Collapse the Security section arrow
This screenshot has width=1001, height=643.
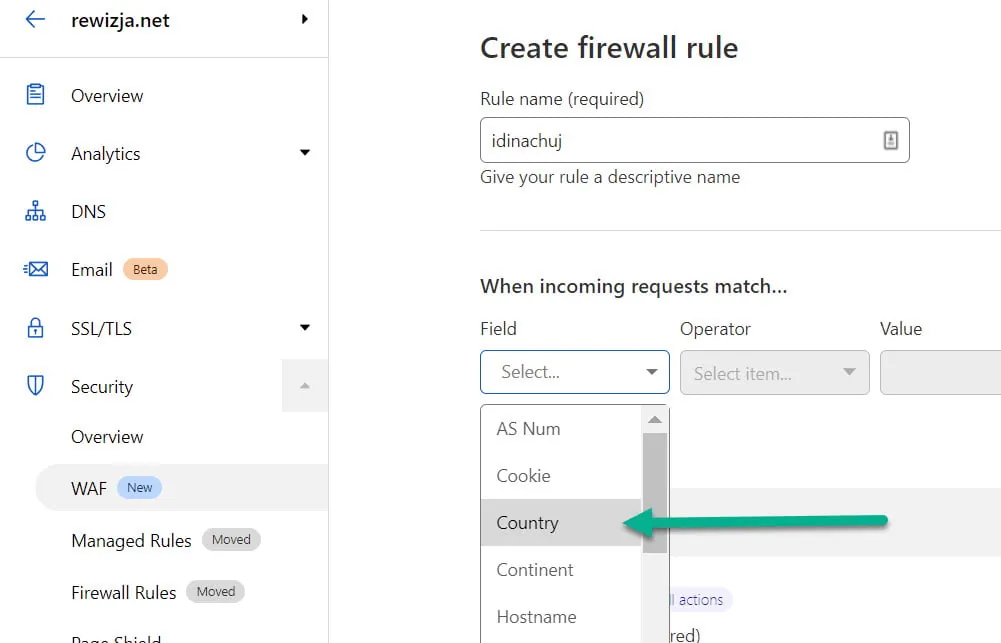pyautogui.click(x=305, y=386)
